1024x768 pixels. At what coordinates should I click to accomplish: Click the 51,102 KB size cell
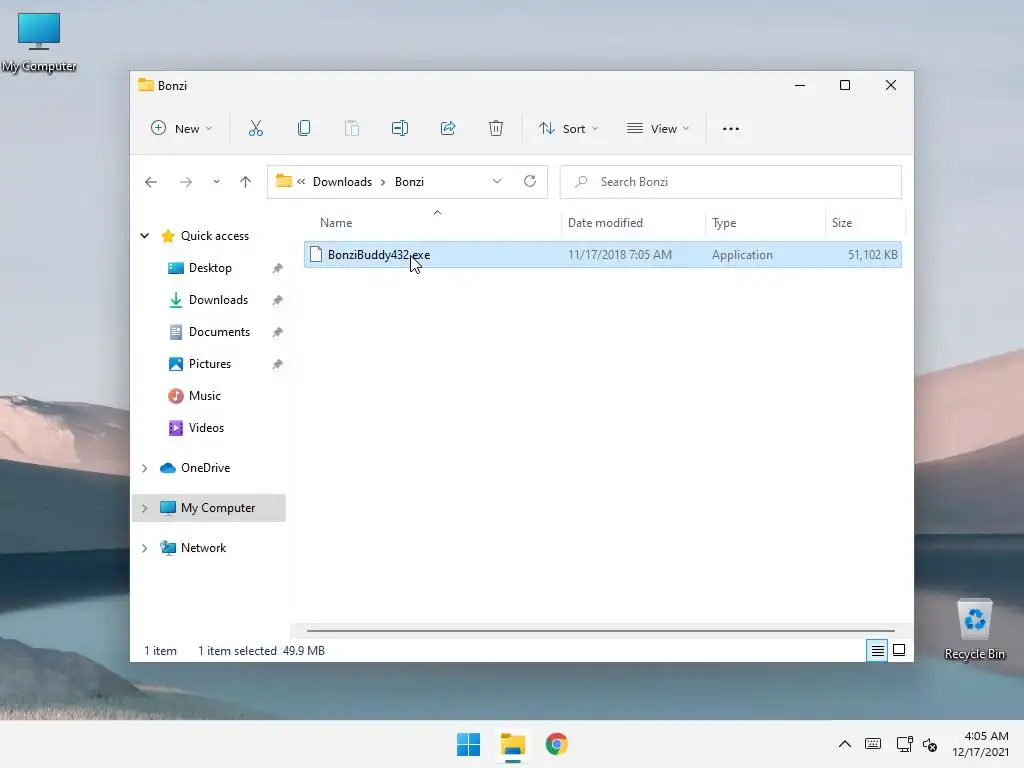[872, 255]
